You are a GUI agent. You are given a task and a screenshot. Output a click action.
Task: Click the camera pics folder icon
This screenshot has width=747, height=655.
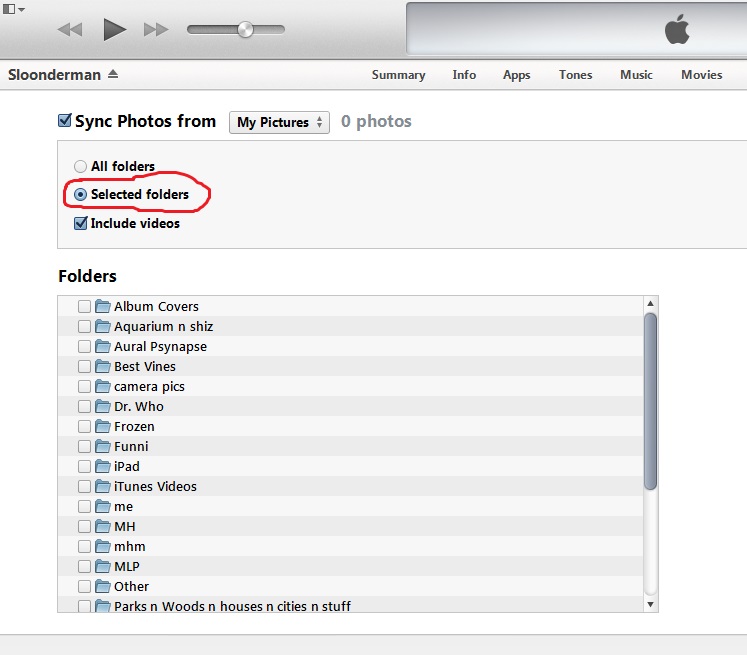102,386
